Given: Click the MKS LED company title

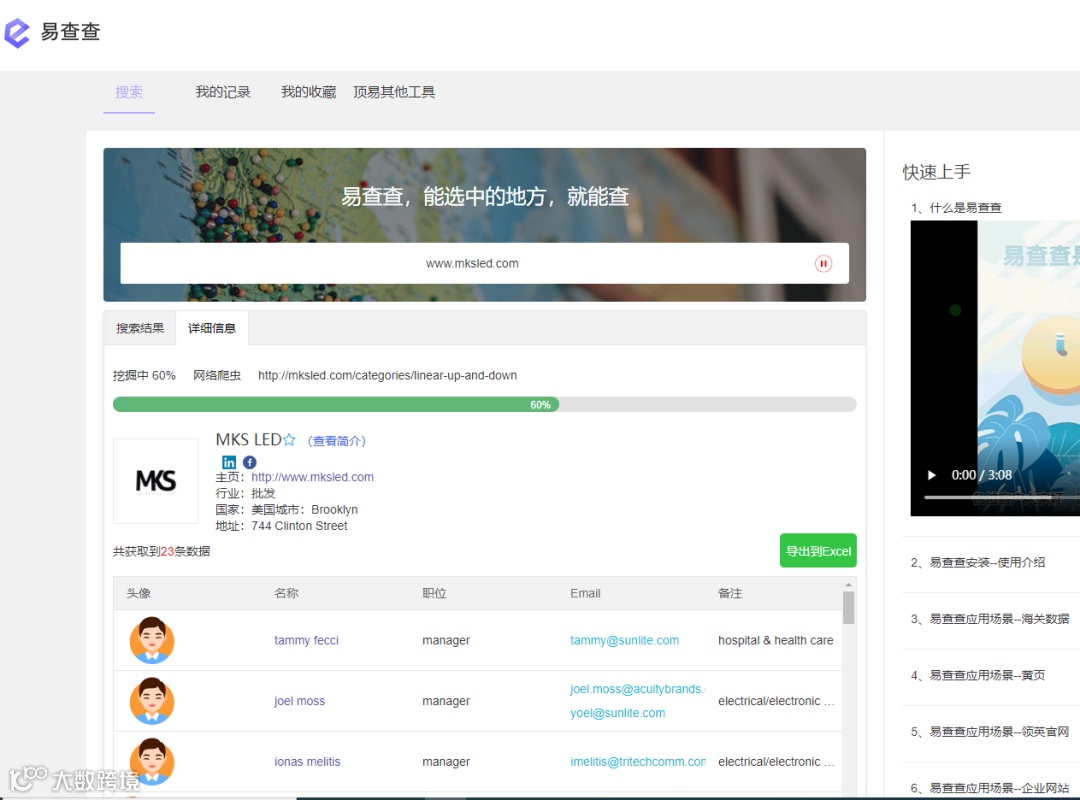Looking at the screenshot, I should click(249, 440).
